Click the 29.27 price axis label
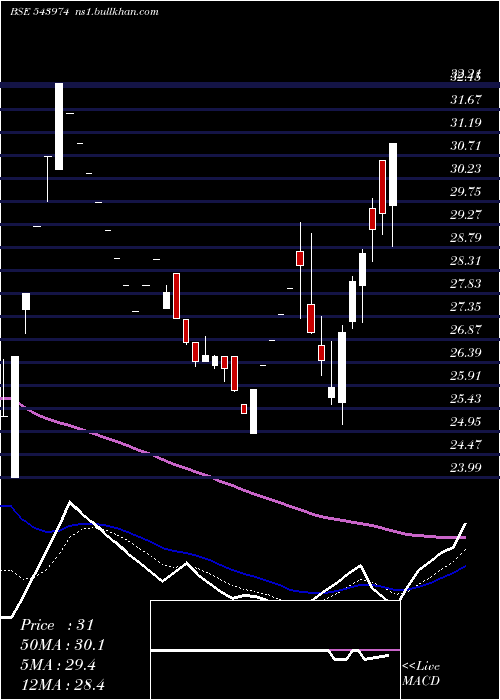 466,214
